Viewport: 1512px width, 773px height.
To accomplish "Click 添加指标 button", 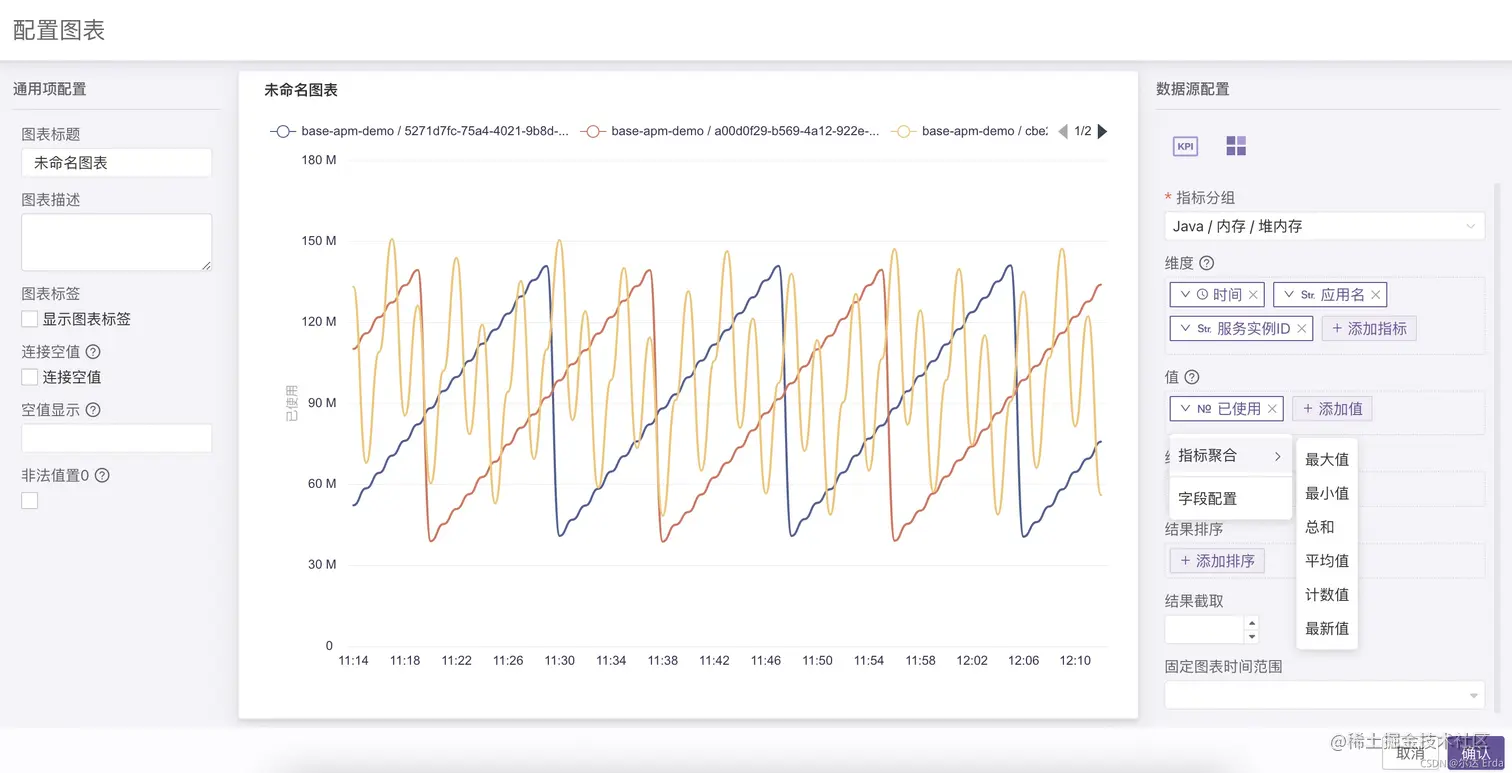I will click(x=1369, y=328).
